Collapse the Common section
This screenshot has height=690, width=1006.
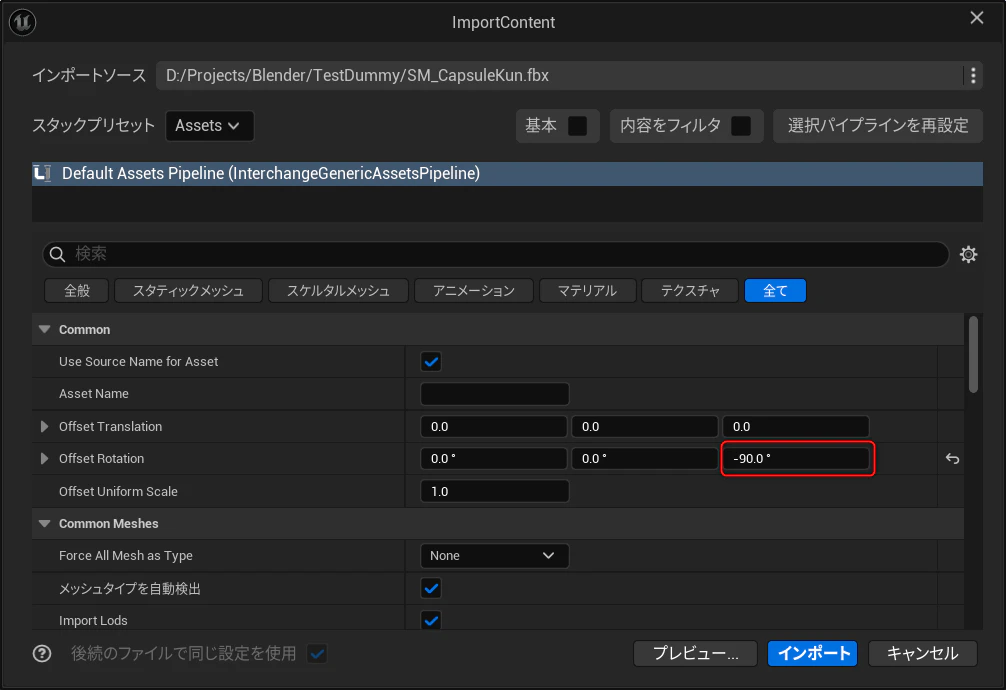pyautogui.click(x=44, y=329)
